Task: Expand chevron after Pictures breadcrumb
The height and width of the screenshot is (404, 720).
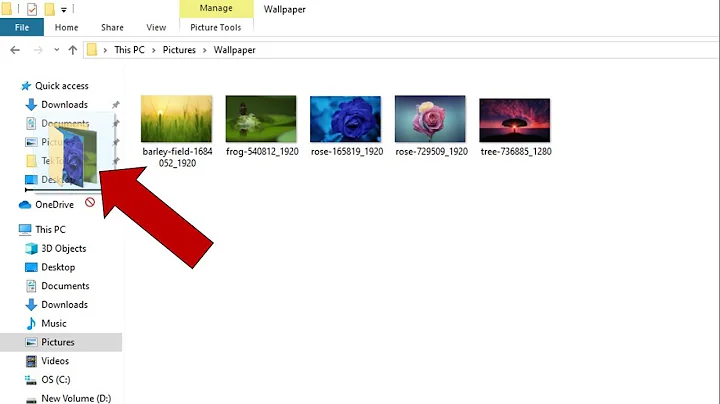Action: pyautogui.click(x=205, y=50)
